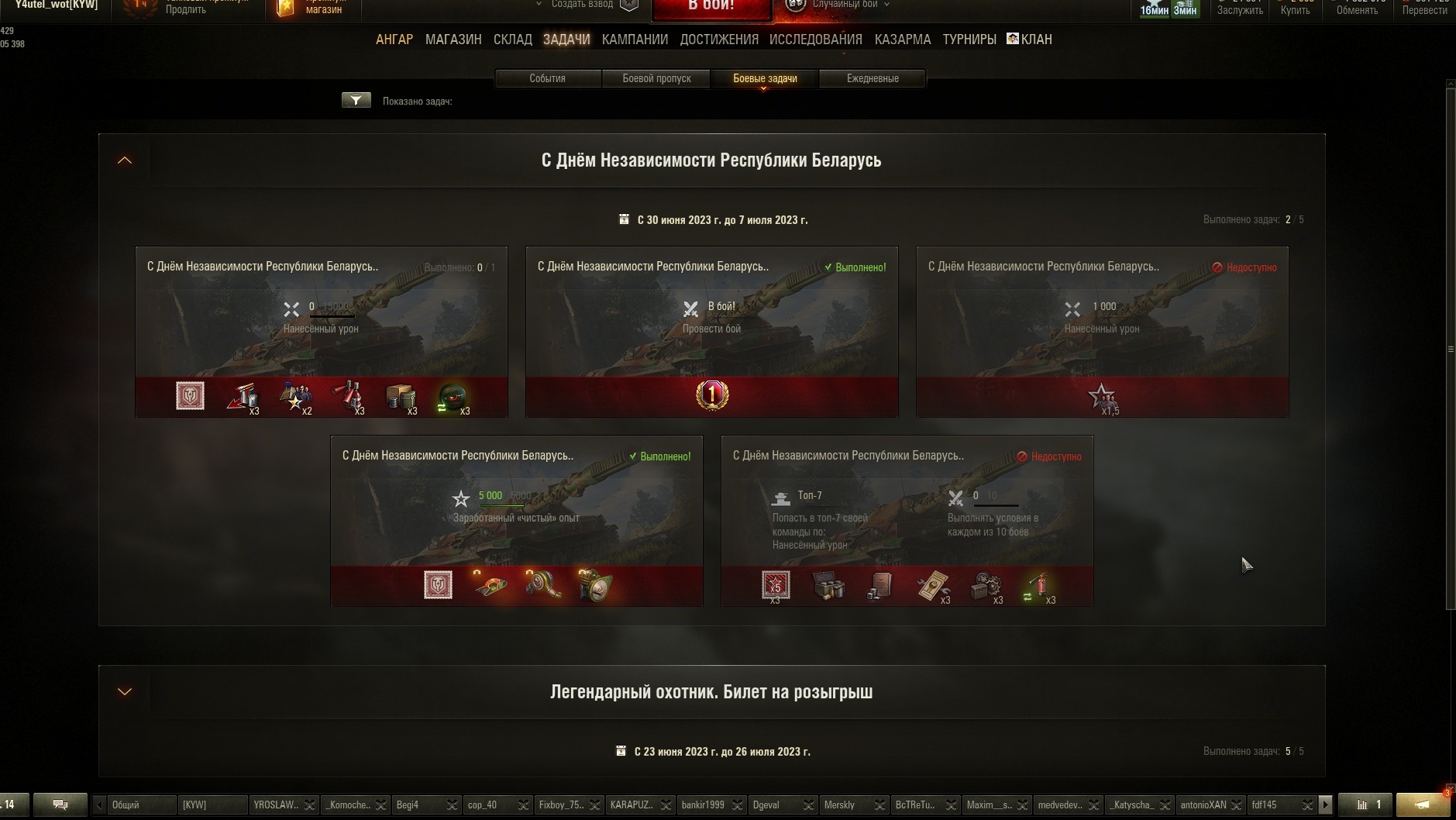Click the red В бой! button
This screenshot has height=820, width=1456.
tap(711, 7)
